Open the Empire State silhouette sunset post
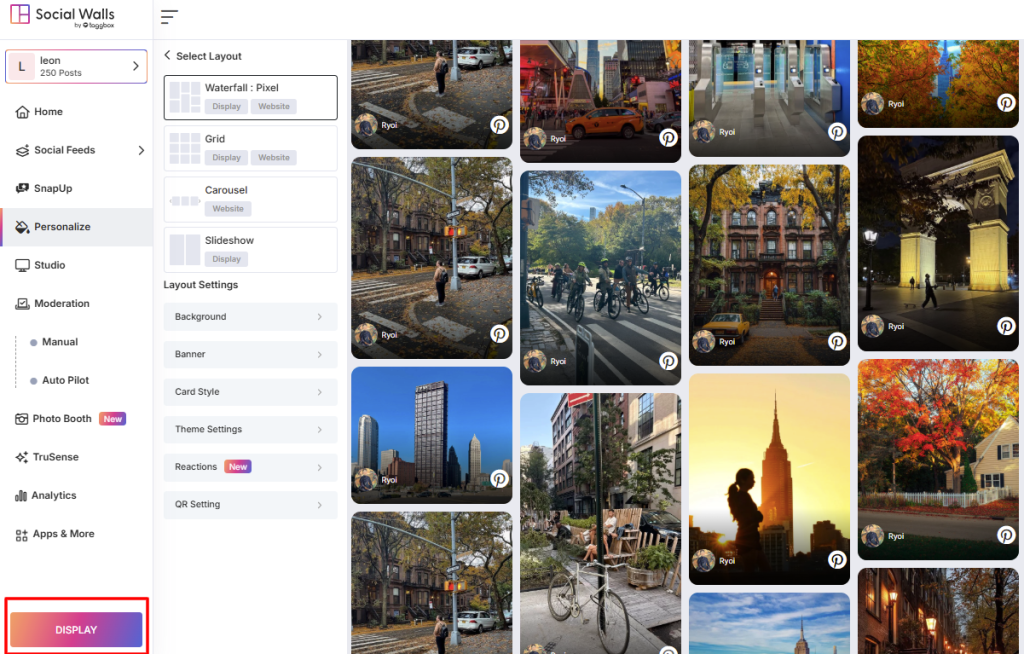Viewport: 1024px width, 654px height. [x=769, y=478]
